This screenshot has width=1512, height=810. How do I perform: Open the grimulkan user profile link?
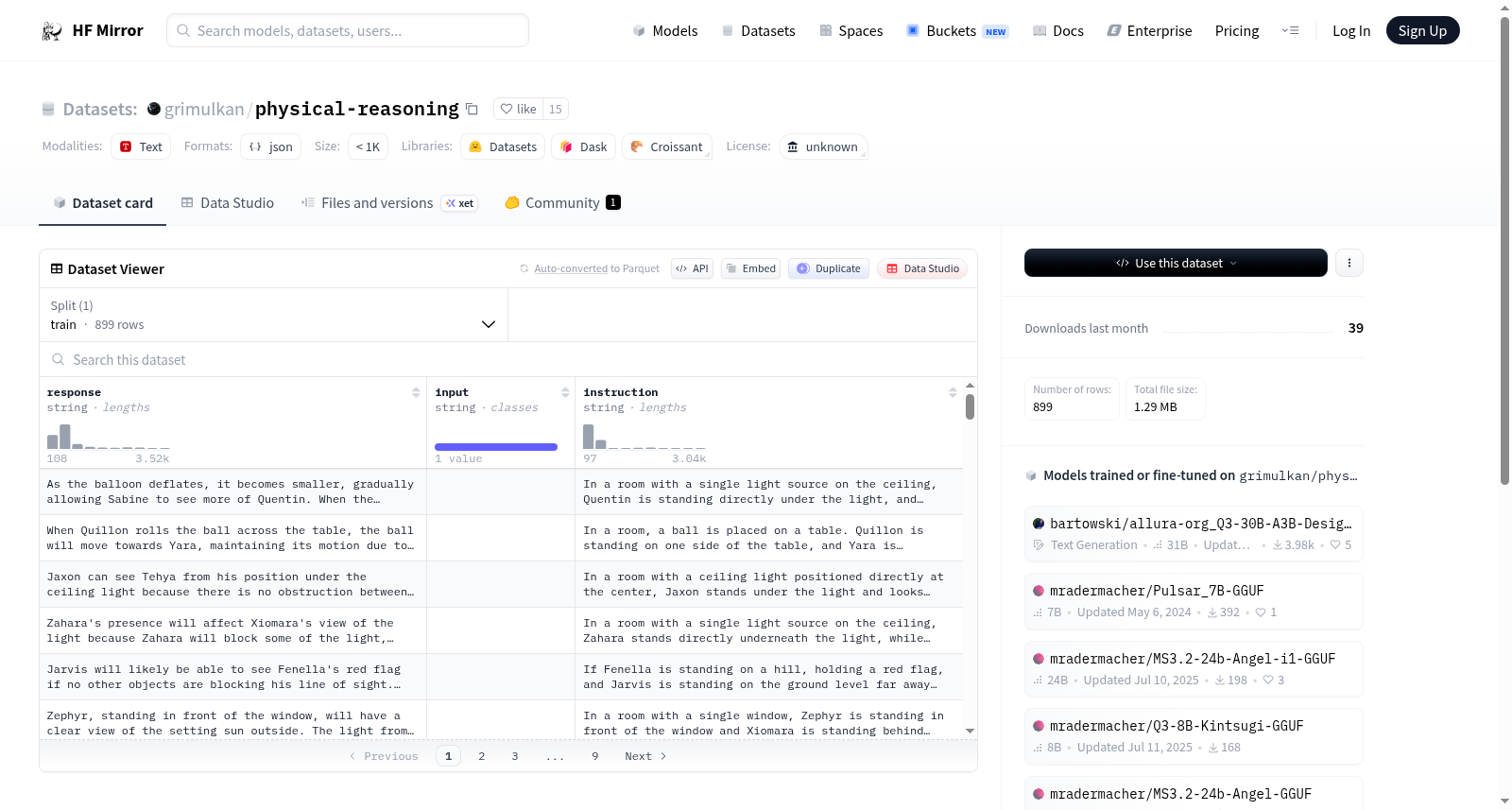click(204, 109)
